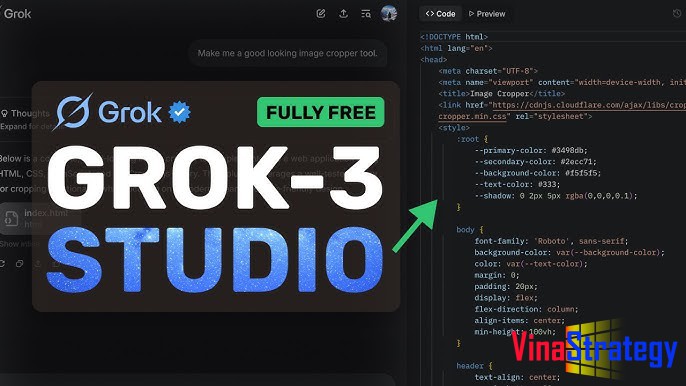Screen dimensions: 686x386
Task: Click the '<meta charset="UTF-8">' line
Action: coord(488,71)
